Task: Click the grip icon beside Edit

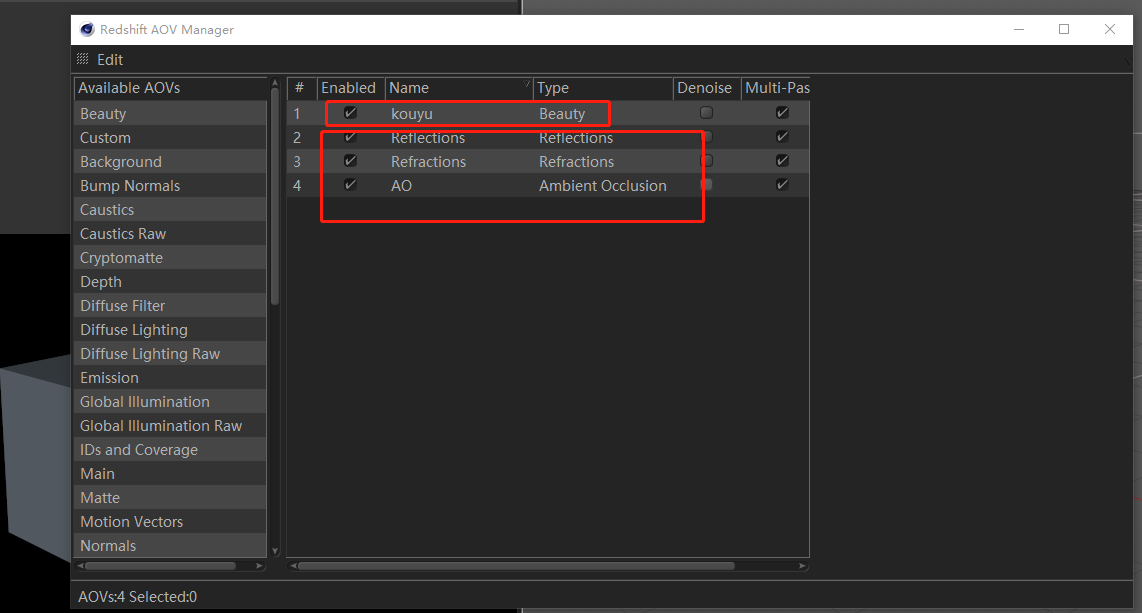Action: (82, 59)
